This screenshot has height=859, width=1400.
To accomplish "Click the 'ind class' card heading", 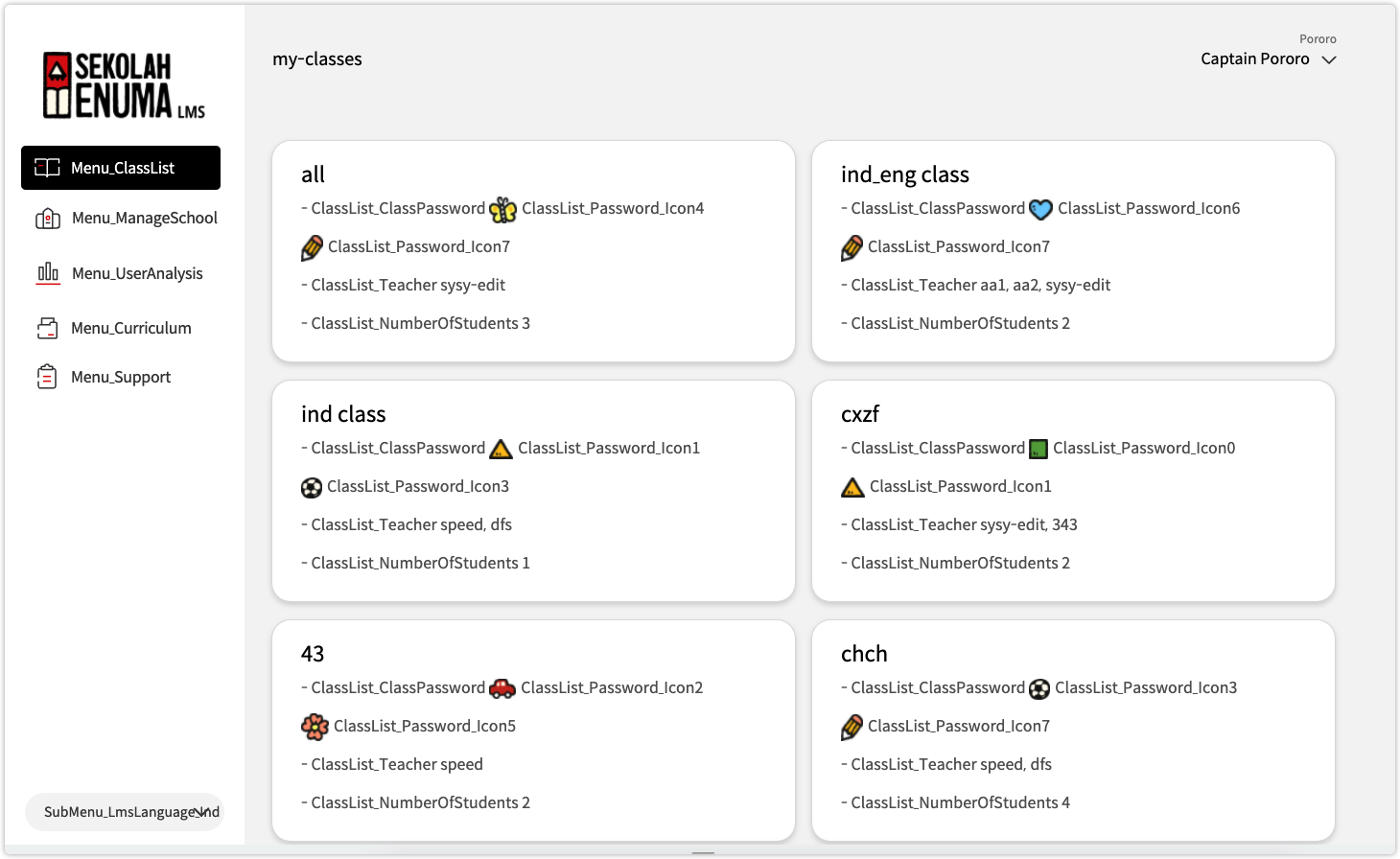I will [x=343, y=414].
